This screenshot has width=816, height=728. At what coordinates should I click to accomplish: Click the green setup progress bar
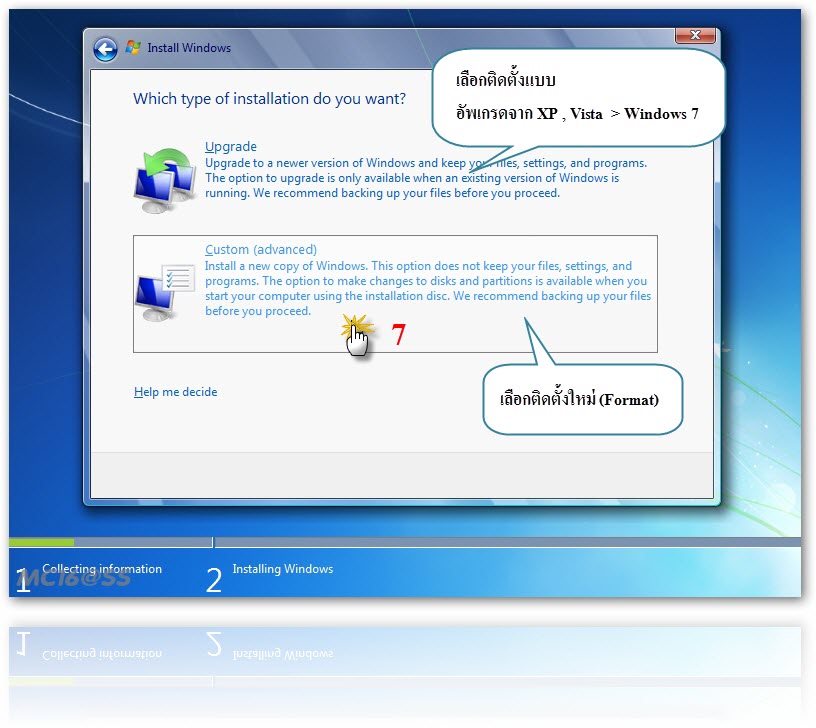click(42, 542)
